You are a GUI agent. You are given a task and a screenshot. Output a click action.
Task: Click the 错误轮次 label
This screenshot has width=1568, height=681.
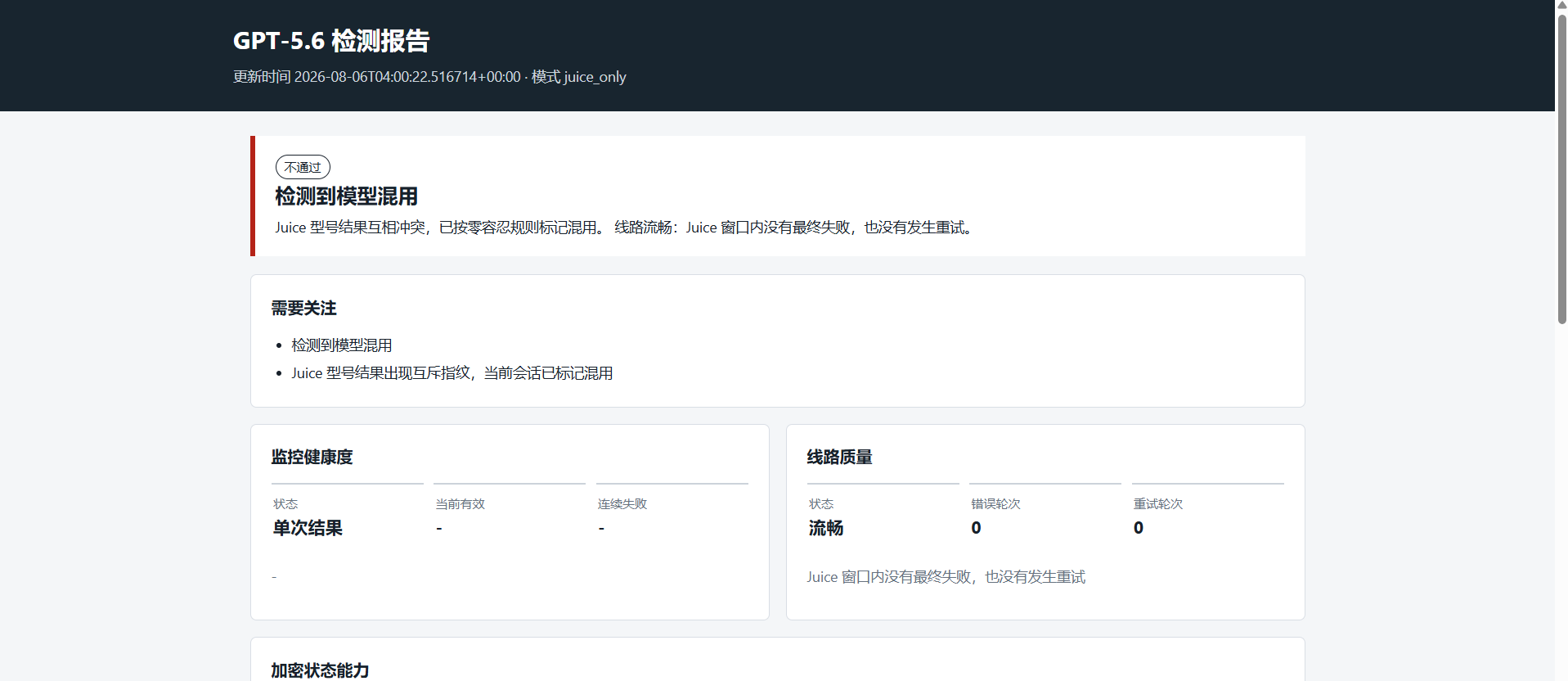point(996,504)
